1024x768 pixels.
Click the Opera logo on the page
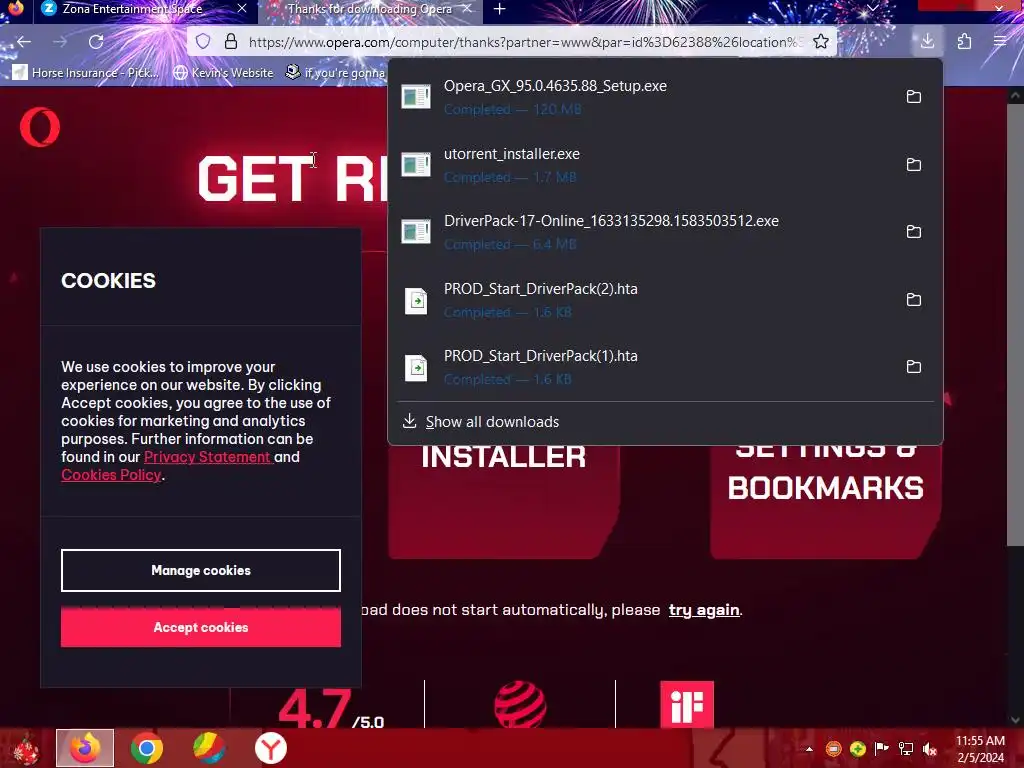tap(40, 127)
